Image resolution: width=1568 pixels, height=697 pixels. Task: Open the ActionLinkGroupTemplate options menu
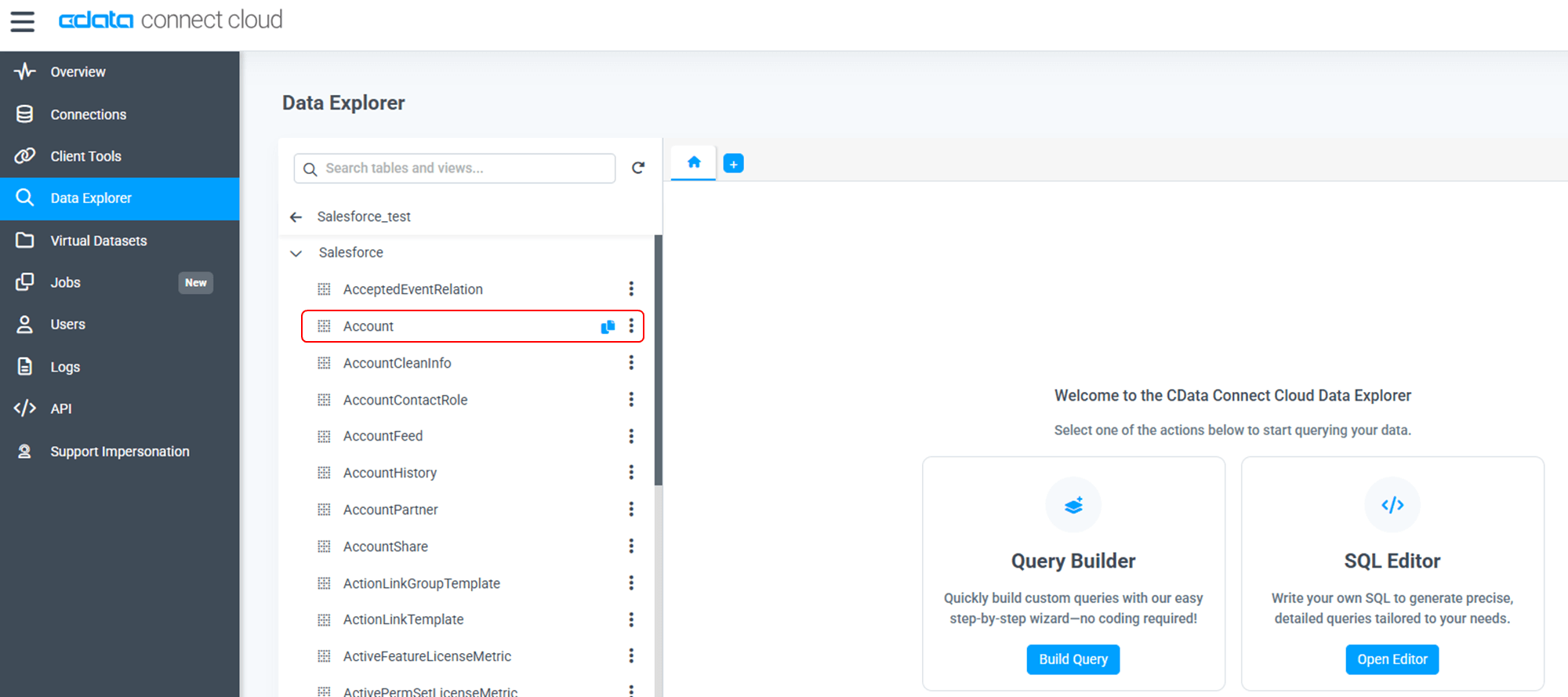(x=631, y=583)
